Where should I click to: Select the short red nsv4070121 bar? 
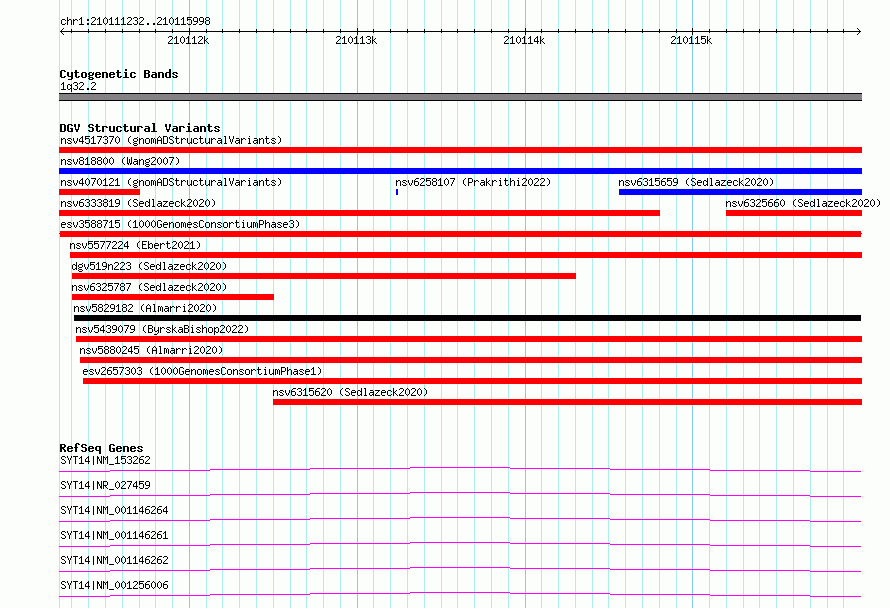[99, 192]
